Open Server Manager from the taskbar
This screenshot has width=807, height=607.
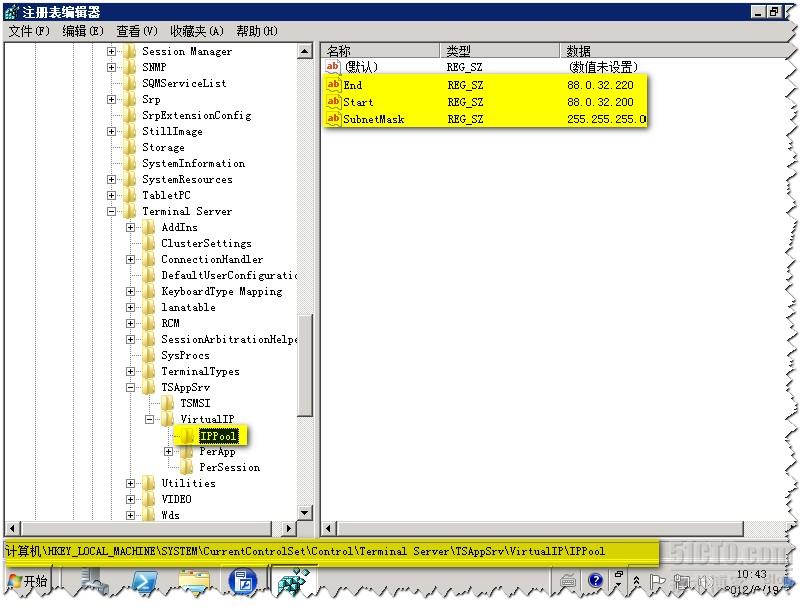[x=94, y=582]
